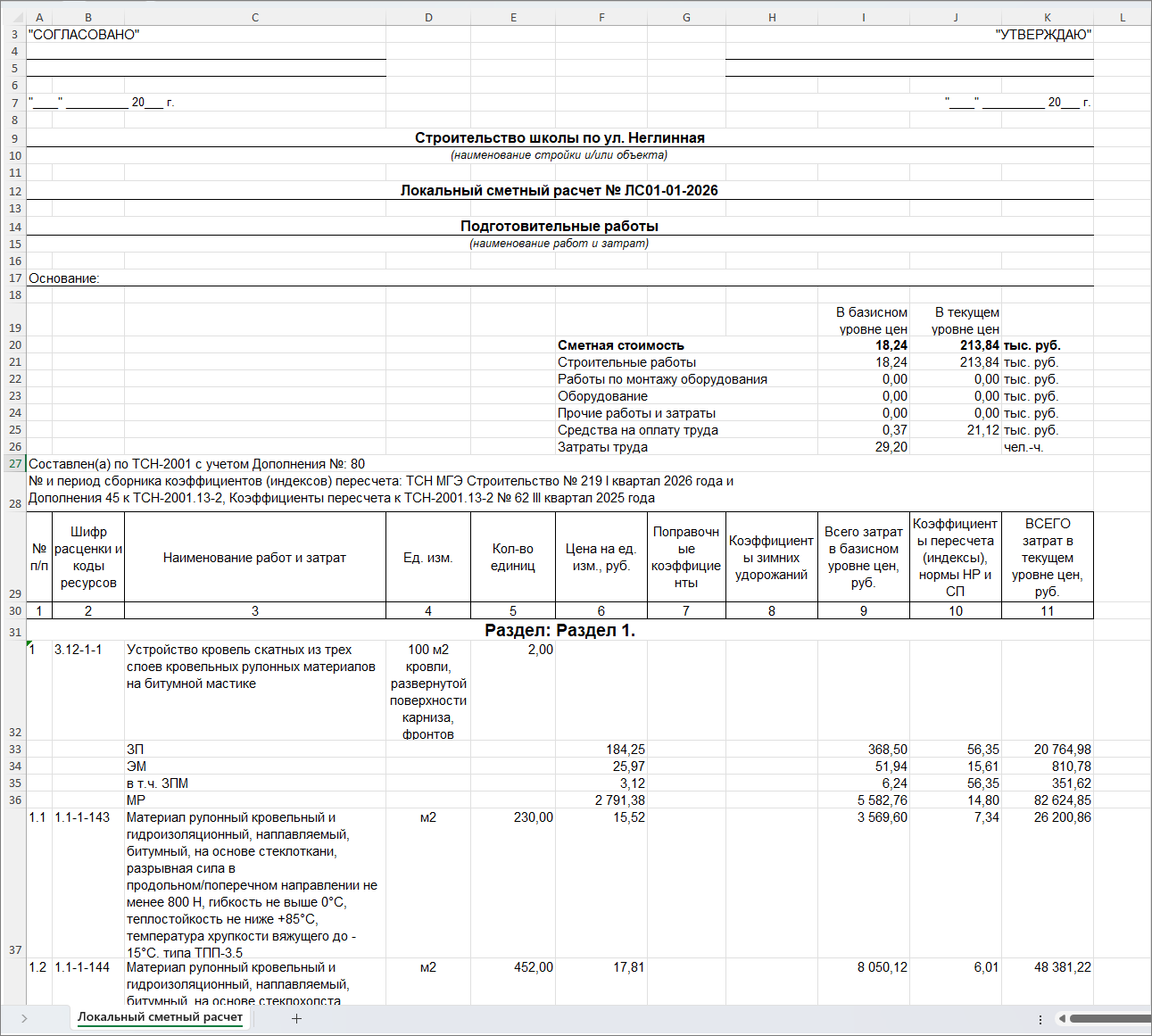The height and width of the screenshot is (1036, 1152).
Task: Click the Наименование работ и затрат header cell
Action: coord(254,558)
